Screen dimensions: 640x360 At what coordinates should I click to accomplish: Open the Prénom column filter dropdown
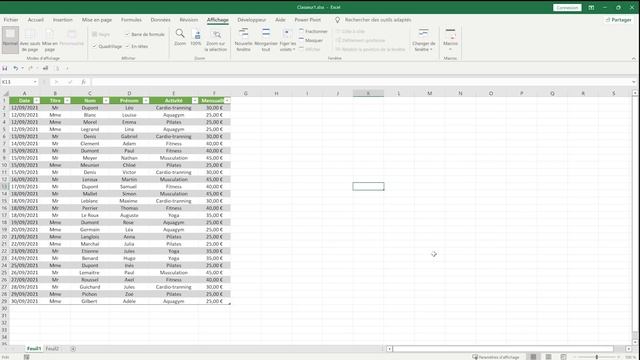[146, 100]
